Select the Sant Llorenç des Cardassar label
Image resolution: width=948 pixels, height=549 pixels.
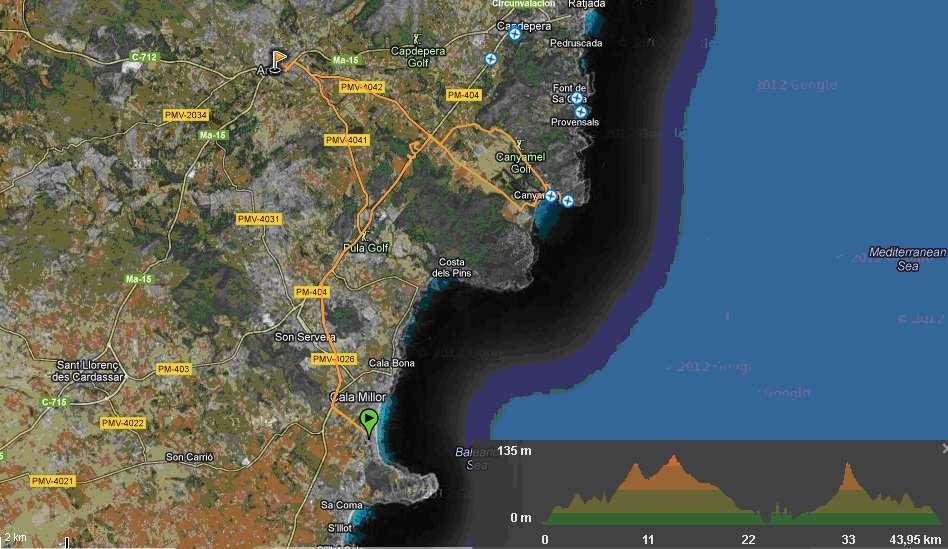(90, 370)
